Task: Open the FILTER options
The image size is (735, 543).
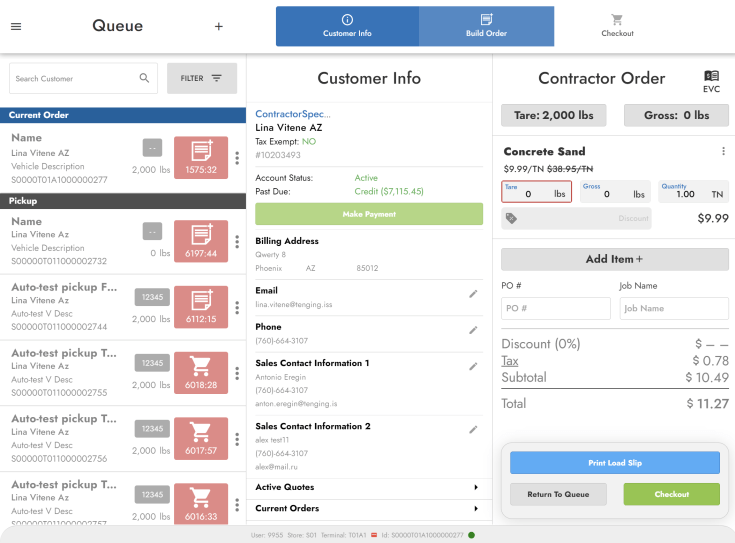Action: (202, 78)
